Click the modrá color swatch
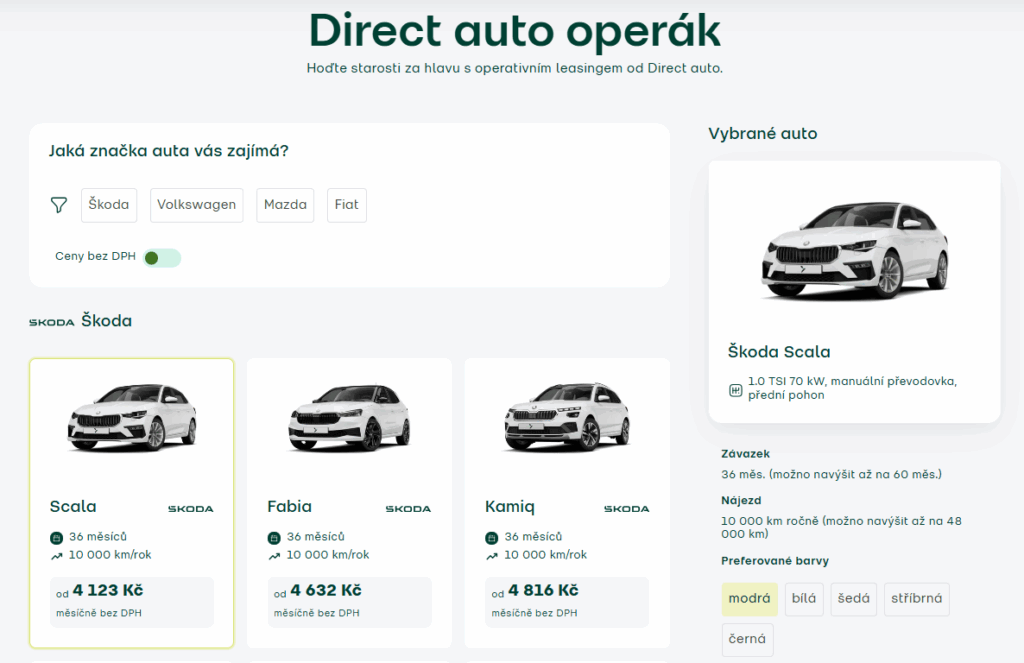Image resolution: width=1024 pixels, height=663 pixels. 747,599
